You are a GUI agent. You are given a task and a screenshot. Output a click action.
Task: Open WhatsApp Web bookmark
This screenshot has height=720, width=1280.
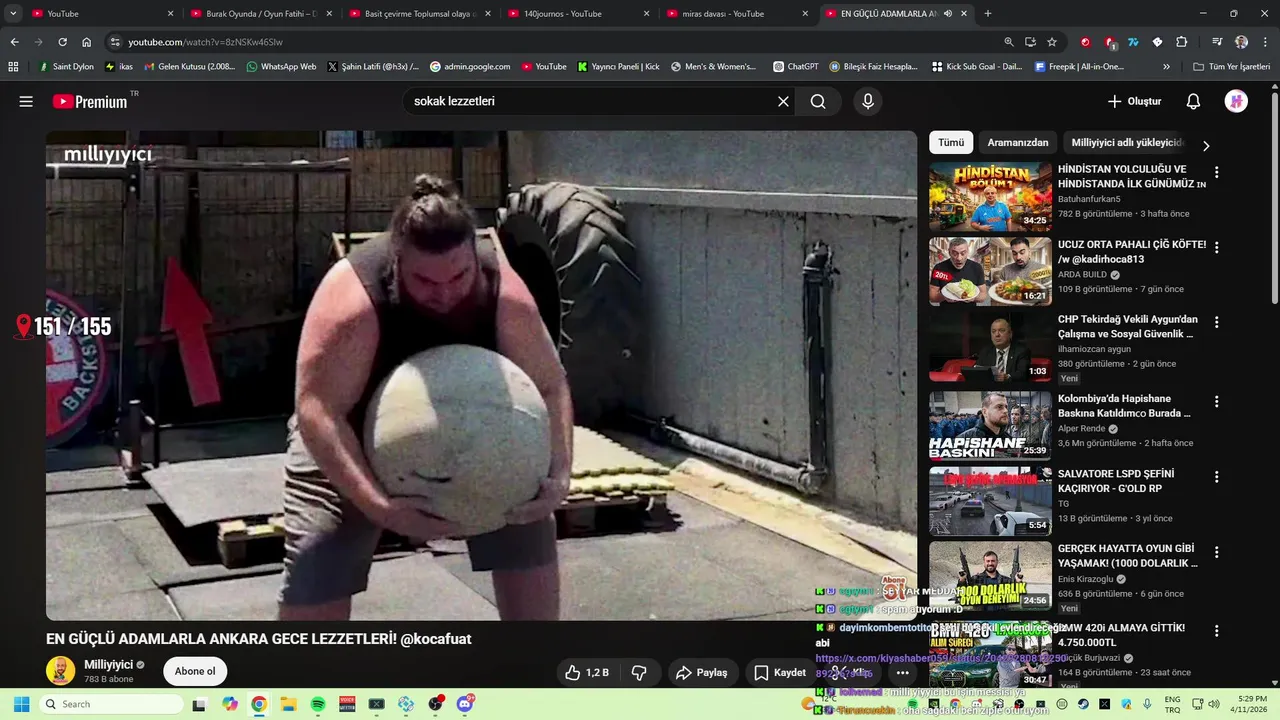pos(281,67)
